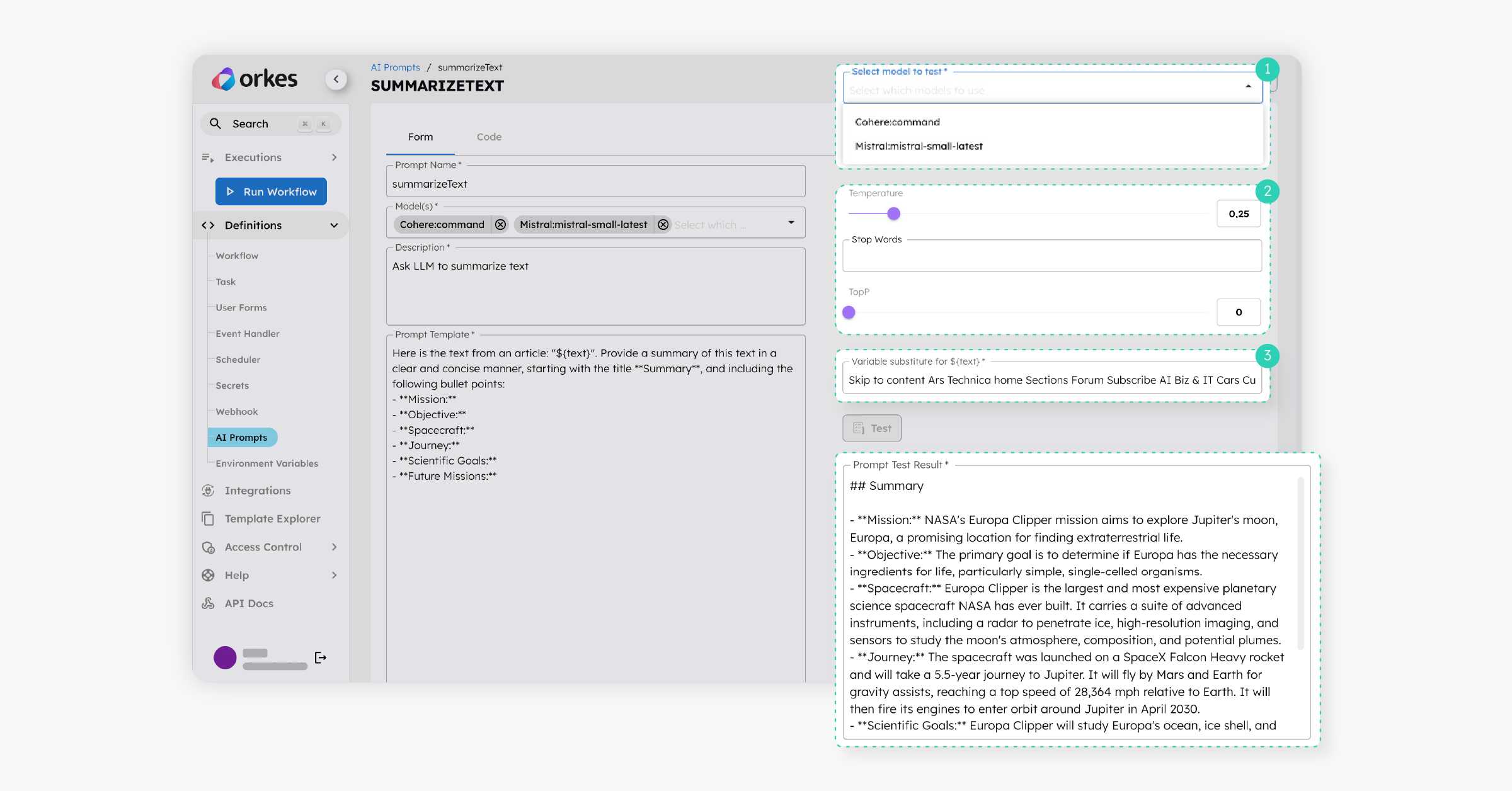This screenshot has height=791, width=1512.
Task: Click the TopP value field
Action: click(1239, 312)
